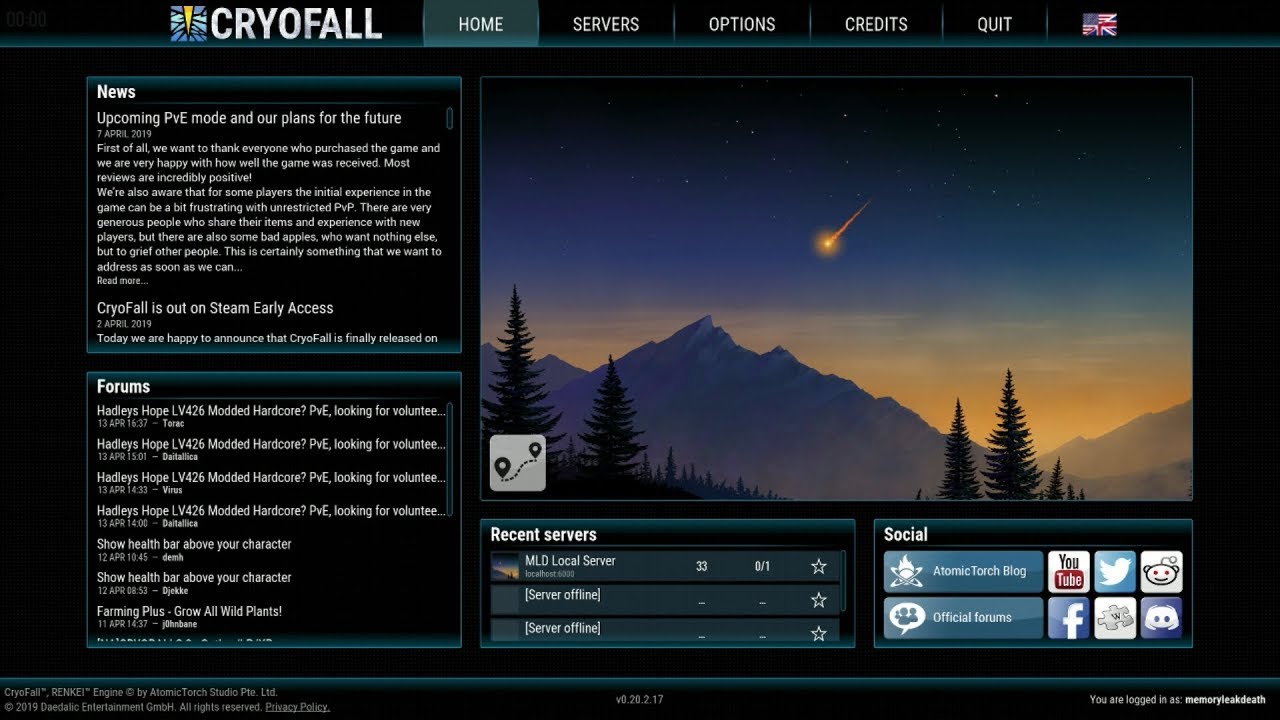Switch to the SERVERS tab

(606, 24)
